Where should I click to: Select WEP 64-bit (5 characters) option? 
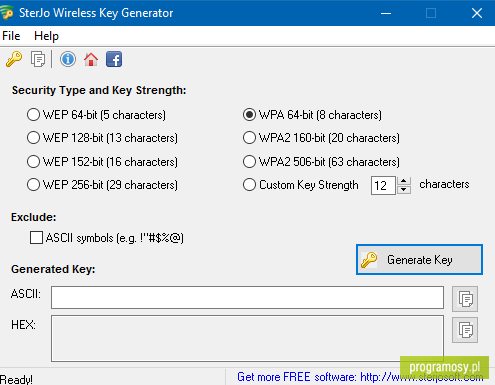point(96,115)
